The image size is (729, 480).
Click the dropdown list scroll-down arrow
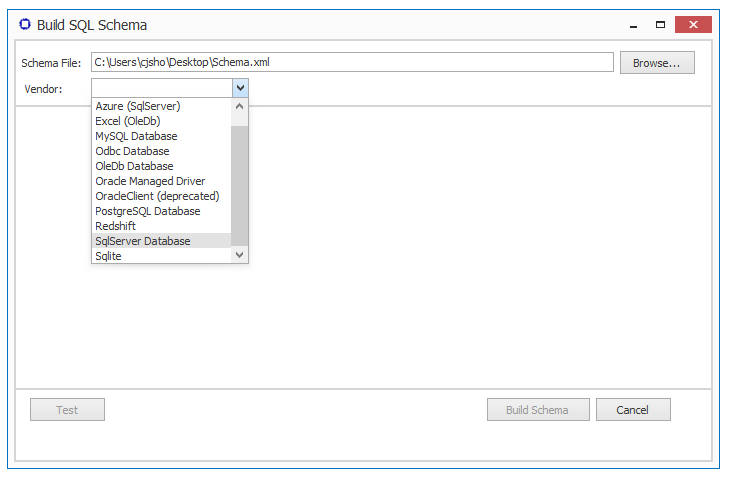(x=239, y=254)
